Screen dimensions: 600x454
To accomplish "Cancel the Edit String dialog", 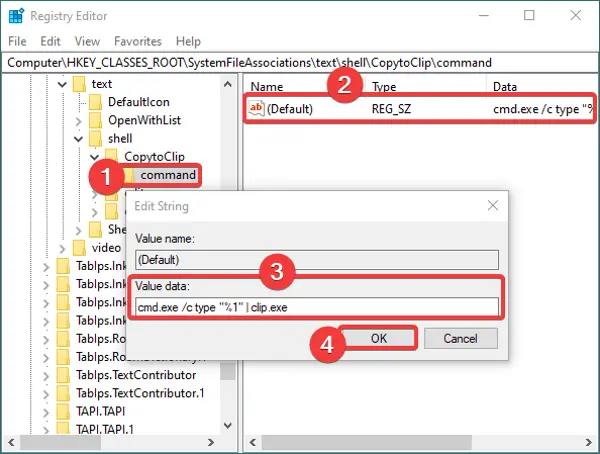I will 460,338.
